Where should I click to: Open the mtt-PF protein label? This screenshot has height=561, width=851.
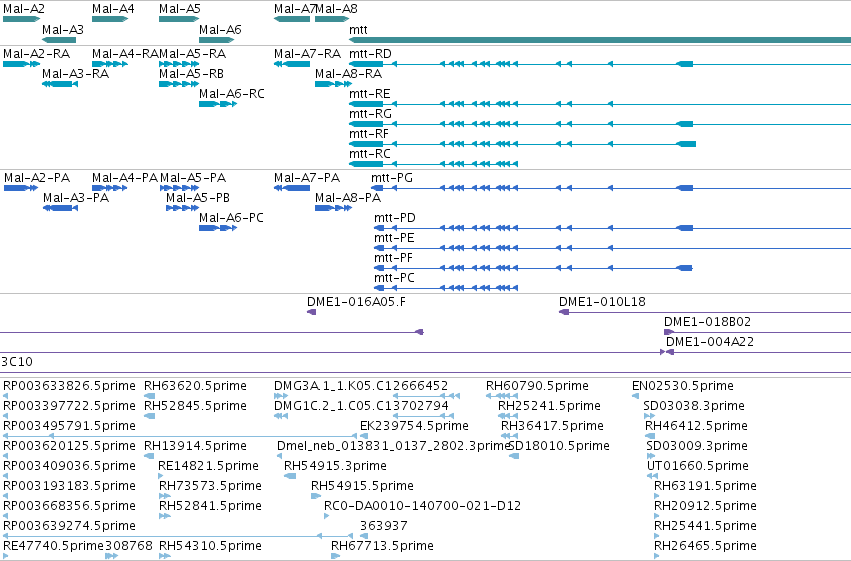pos(393,258)
